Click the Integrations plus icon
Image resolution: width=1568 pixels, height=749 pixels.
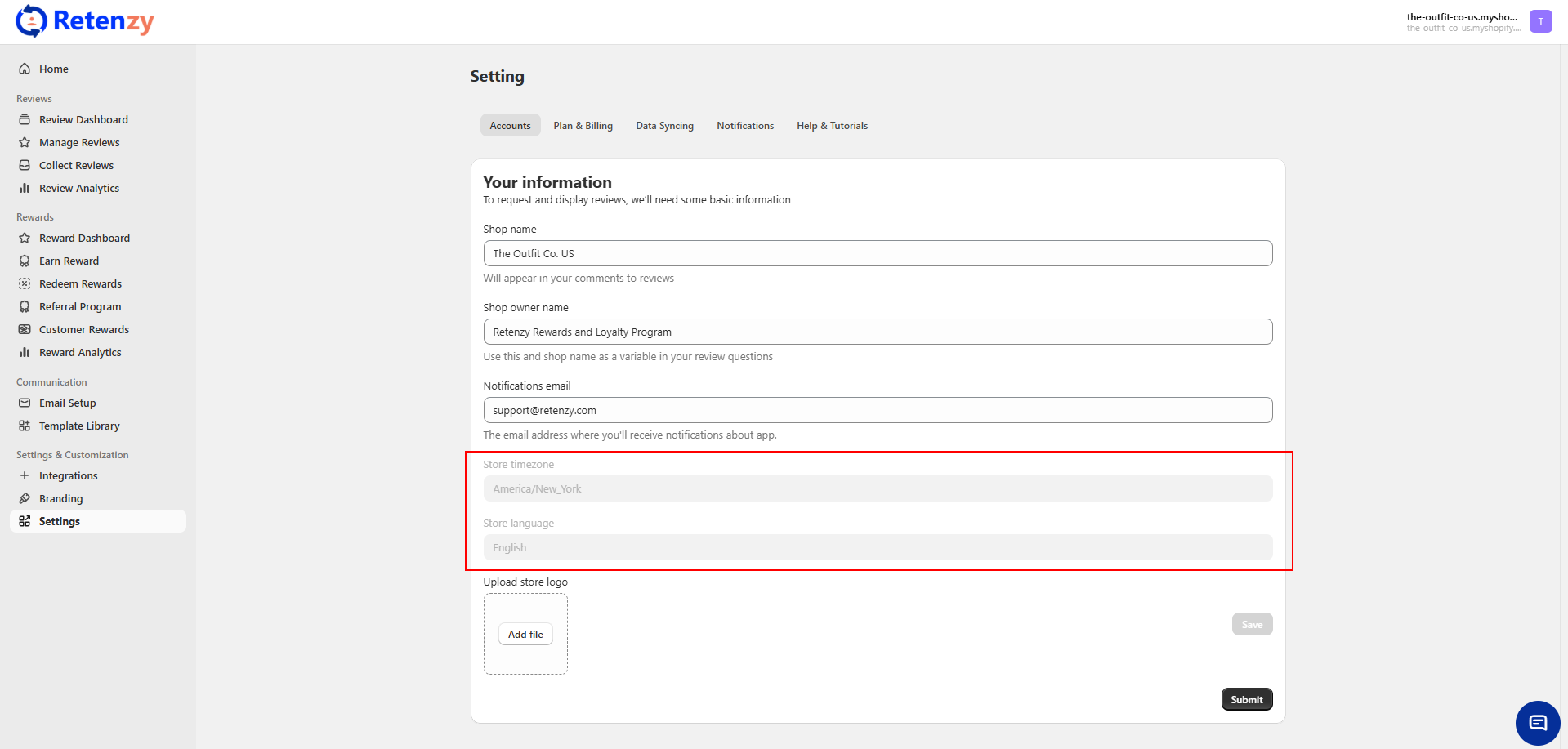(x=25, y=476)
